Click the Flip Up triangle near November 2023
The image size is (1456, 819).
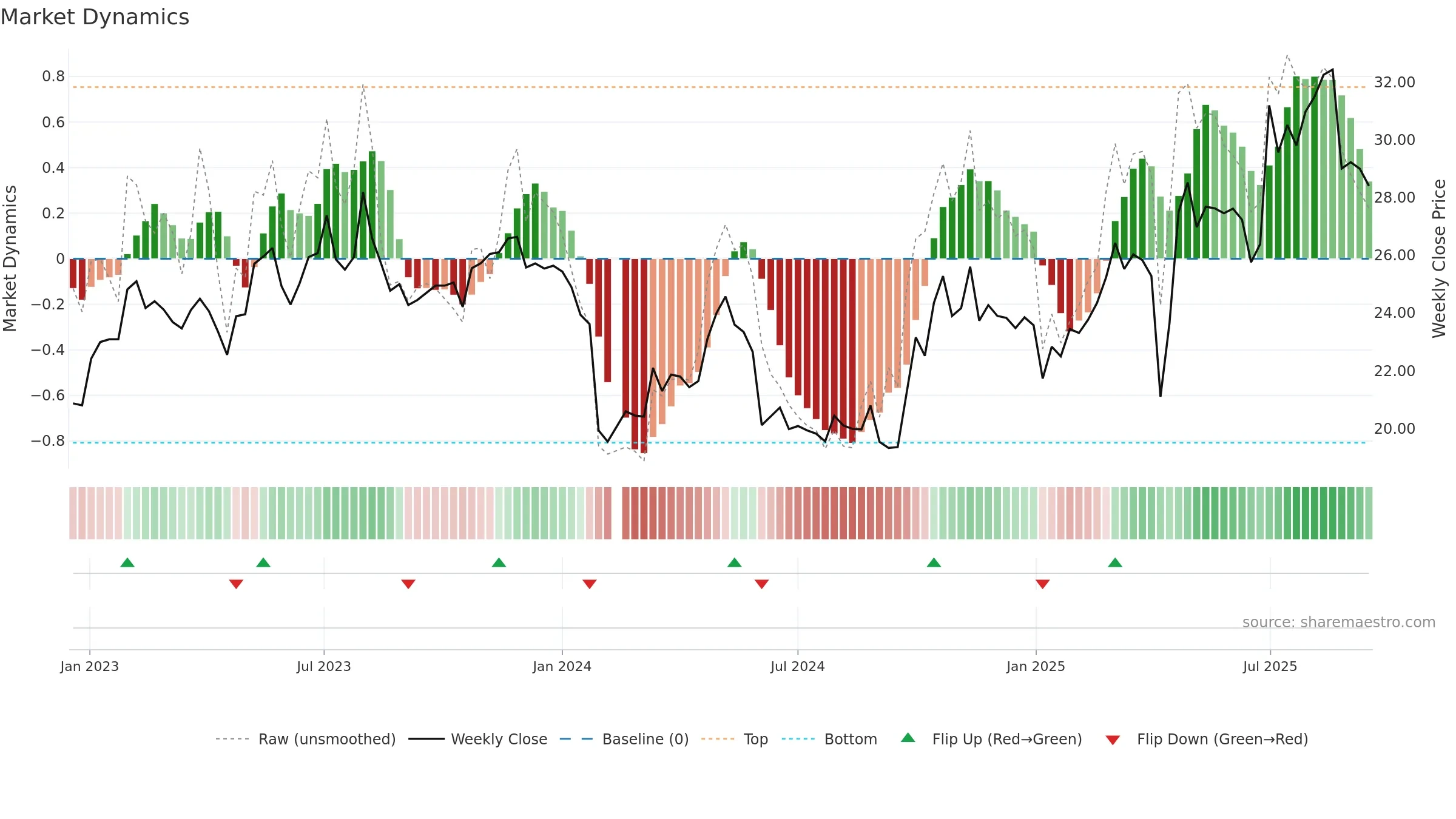point(499,562)
